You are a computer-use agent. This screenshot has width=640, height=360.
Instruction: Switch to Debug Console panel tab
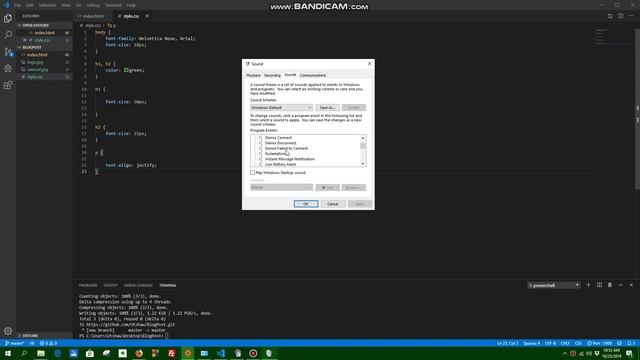(x=138, y=285)
